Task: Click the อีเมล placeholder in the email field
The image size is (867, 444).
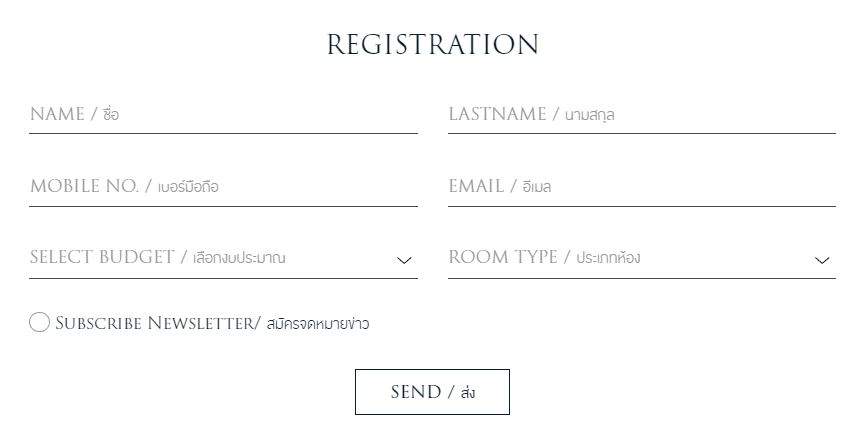Action: pos(537,187)
